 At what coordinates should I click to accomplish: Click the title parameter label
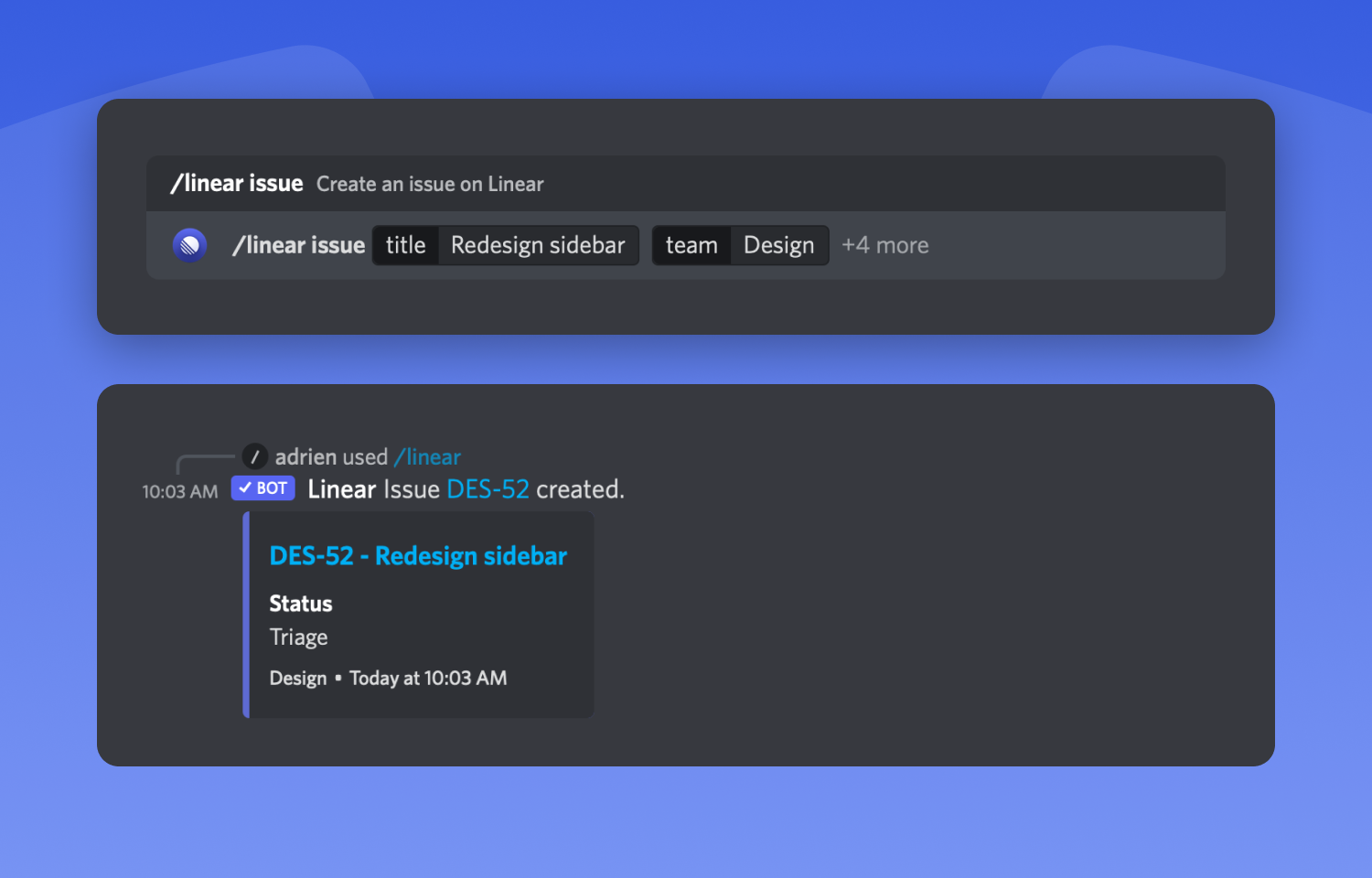click(405, 245)
